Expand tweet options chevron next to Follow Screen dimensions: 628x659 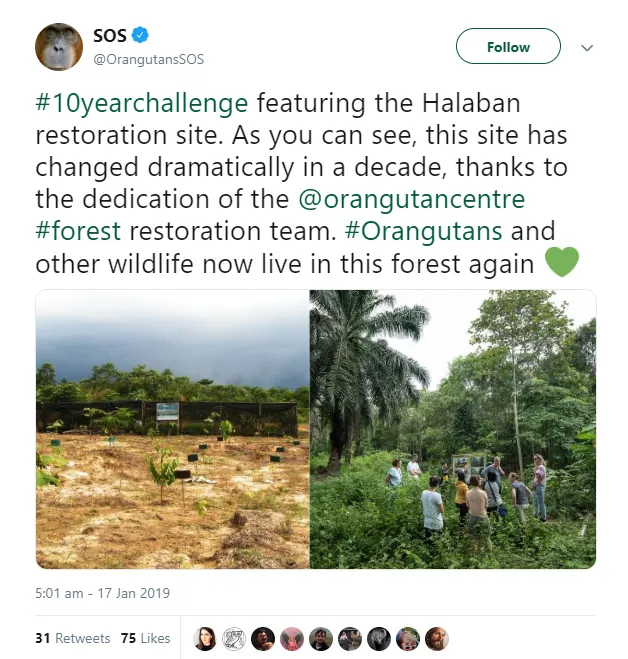[x=587, y=47]
